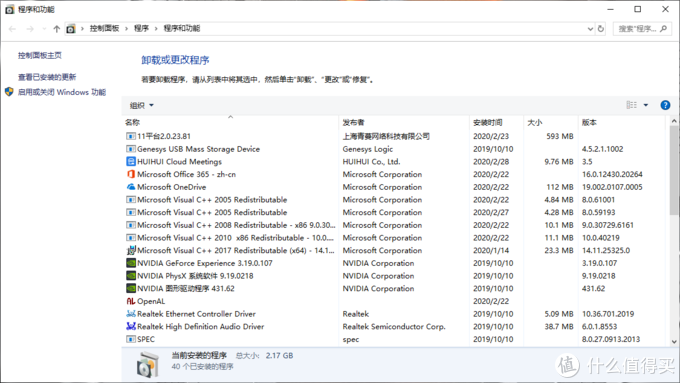
Task: Click publisher Genesys Logic
Action: pyautogui.click(x=368, y=149)
